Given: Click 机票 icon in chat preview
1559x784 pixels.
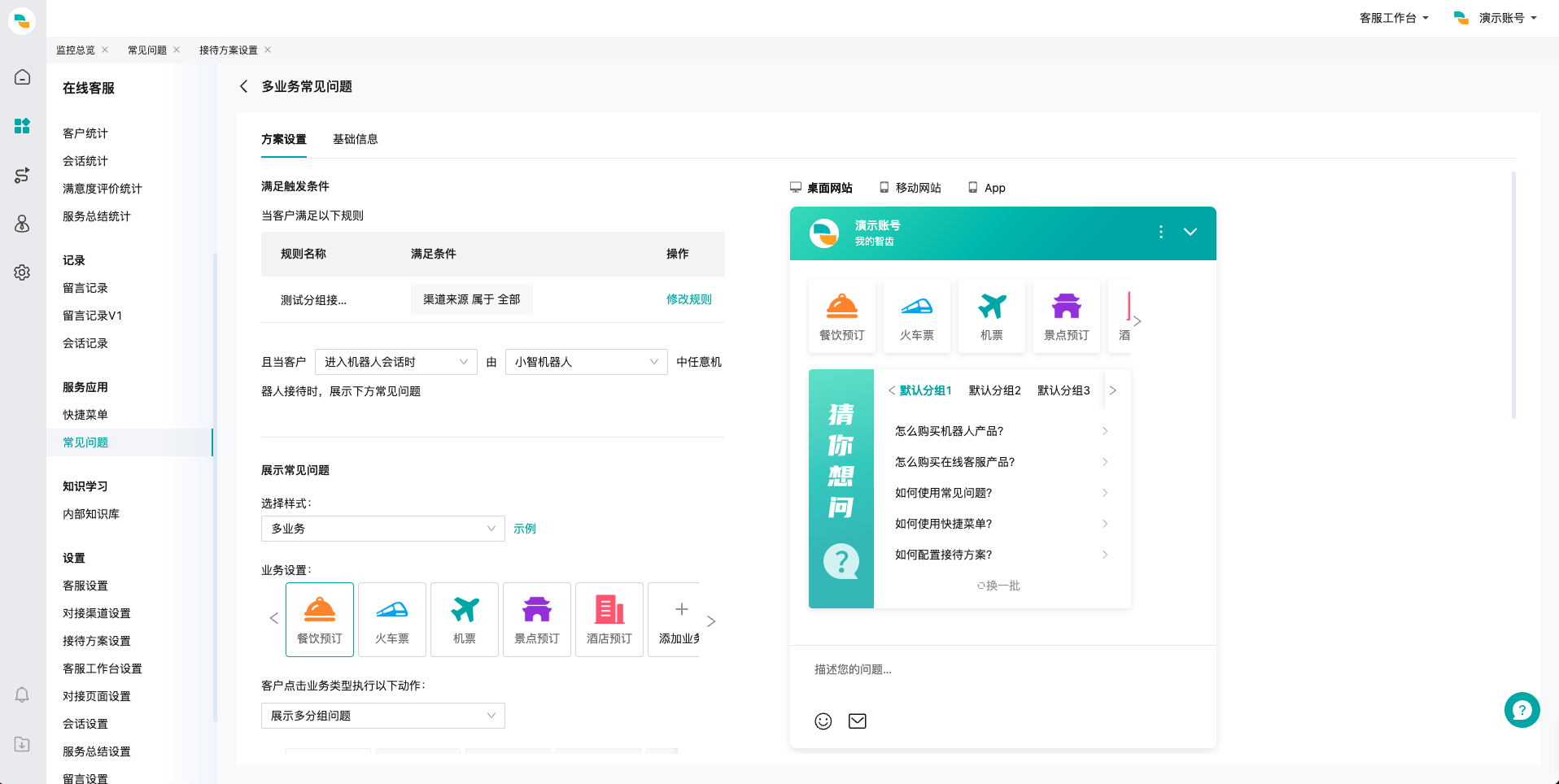Looking at the screenshot, I should pyautogui.click(x=992, y=316).
